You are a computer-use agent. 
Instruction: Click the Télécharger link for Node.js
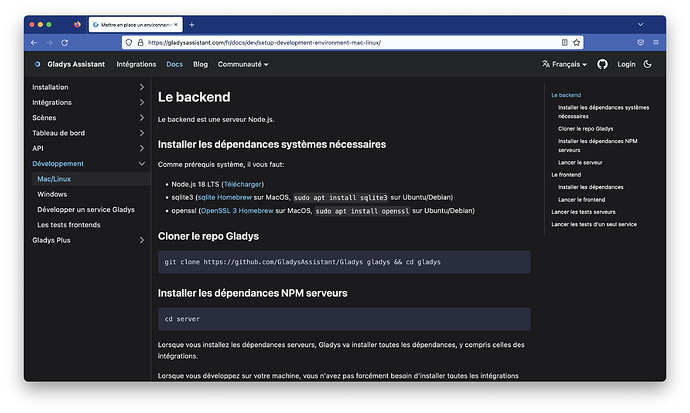click(x=242, y=184)
